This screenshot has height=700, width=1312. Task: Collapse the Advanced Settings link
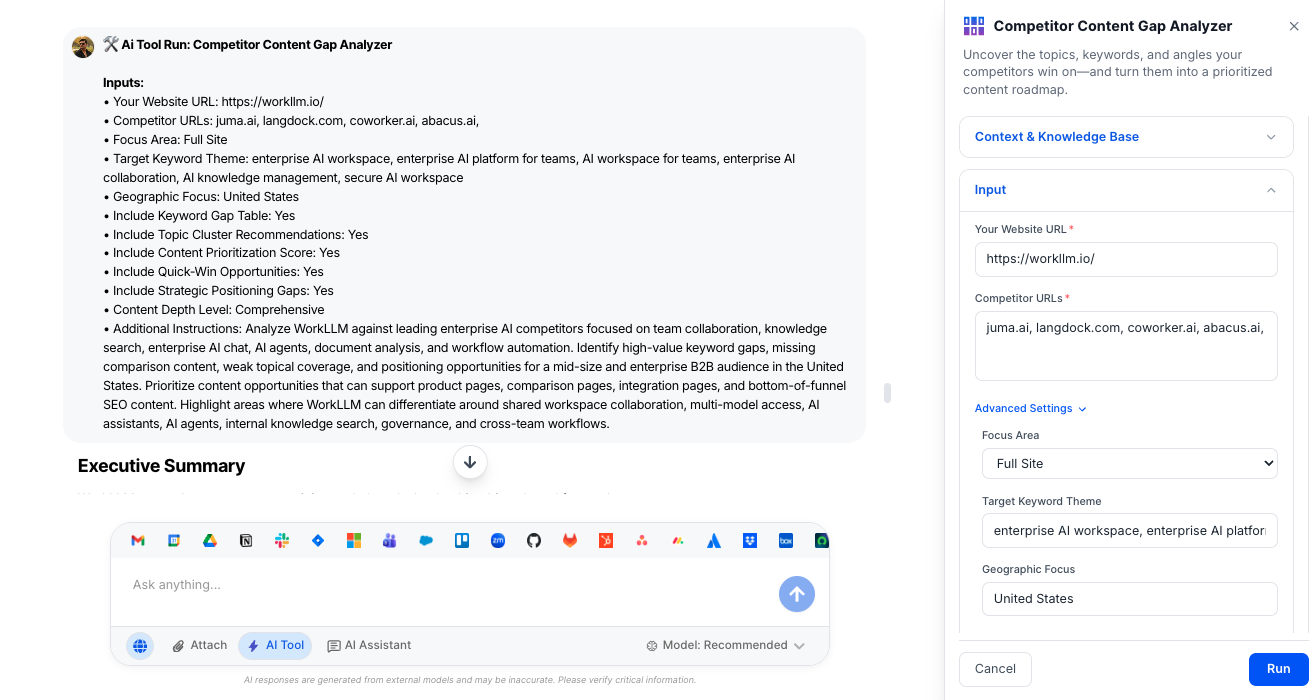[1030, 408]
